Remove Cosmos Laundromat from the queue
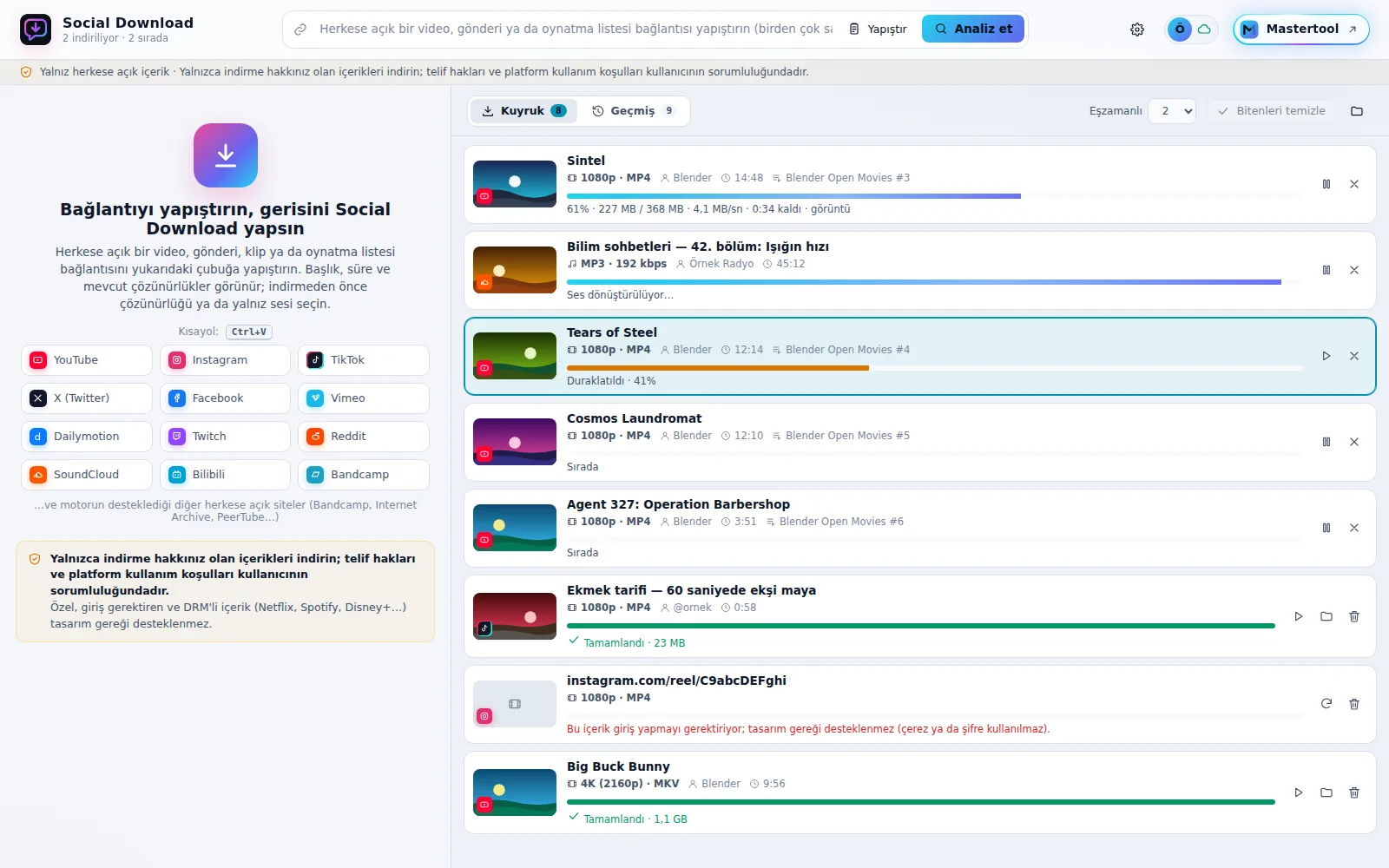The height and width of the screenshot is (868, 1389). point(1354,442)
